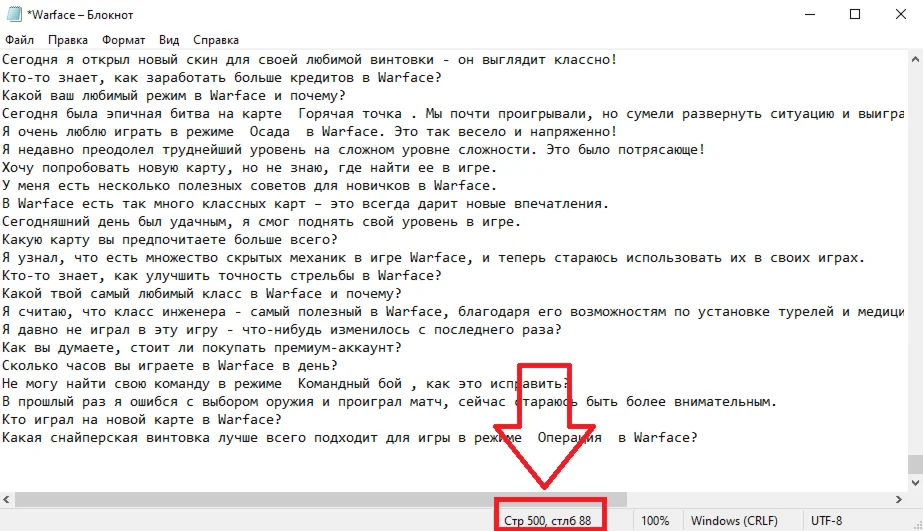Click the window title '*Warface – Блокнот'
Image resolution: width=923 pixels, height=531 pixels.
click(80, 15)
